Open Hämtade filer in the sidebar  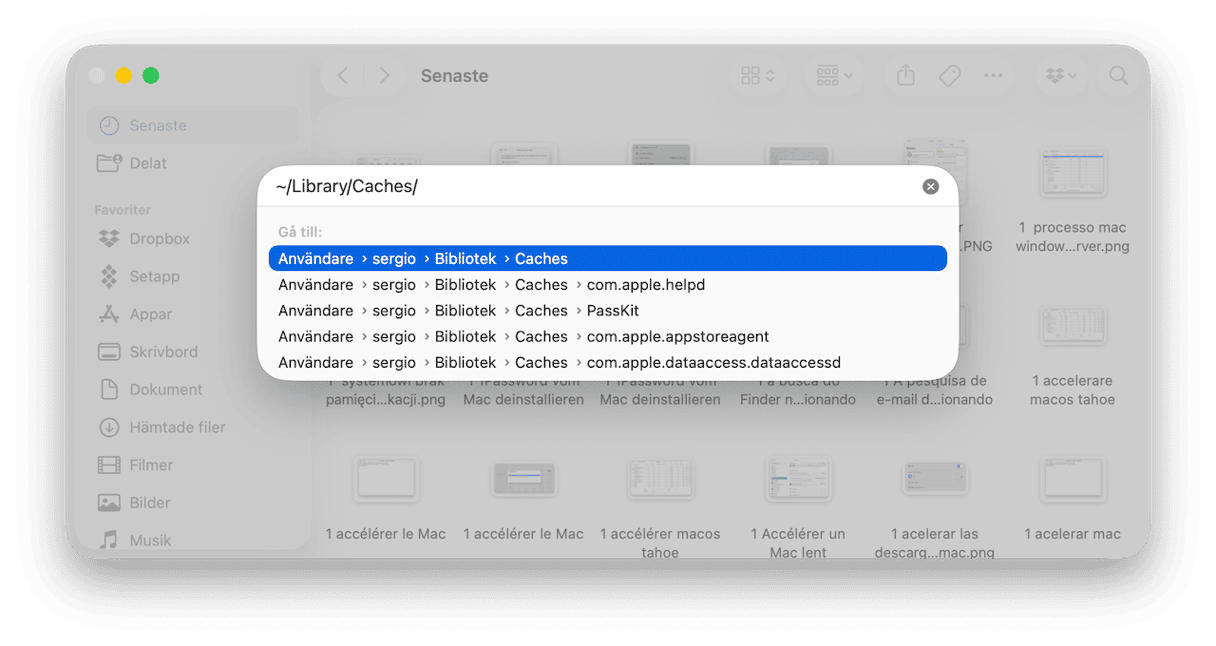coord(193,427)
